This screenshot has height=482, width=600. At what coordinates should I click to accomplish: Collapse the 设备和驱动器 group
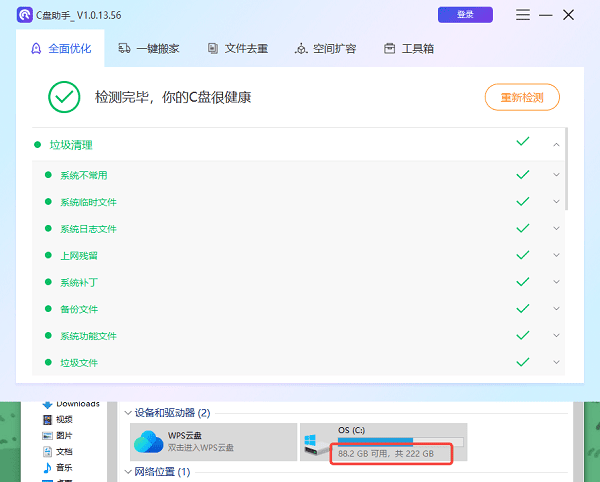[127, 412]
